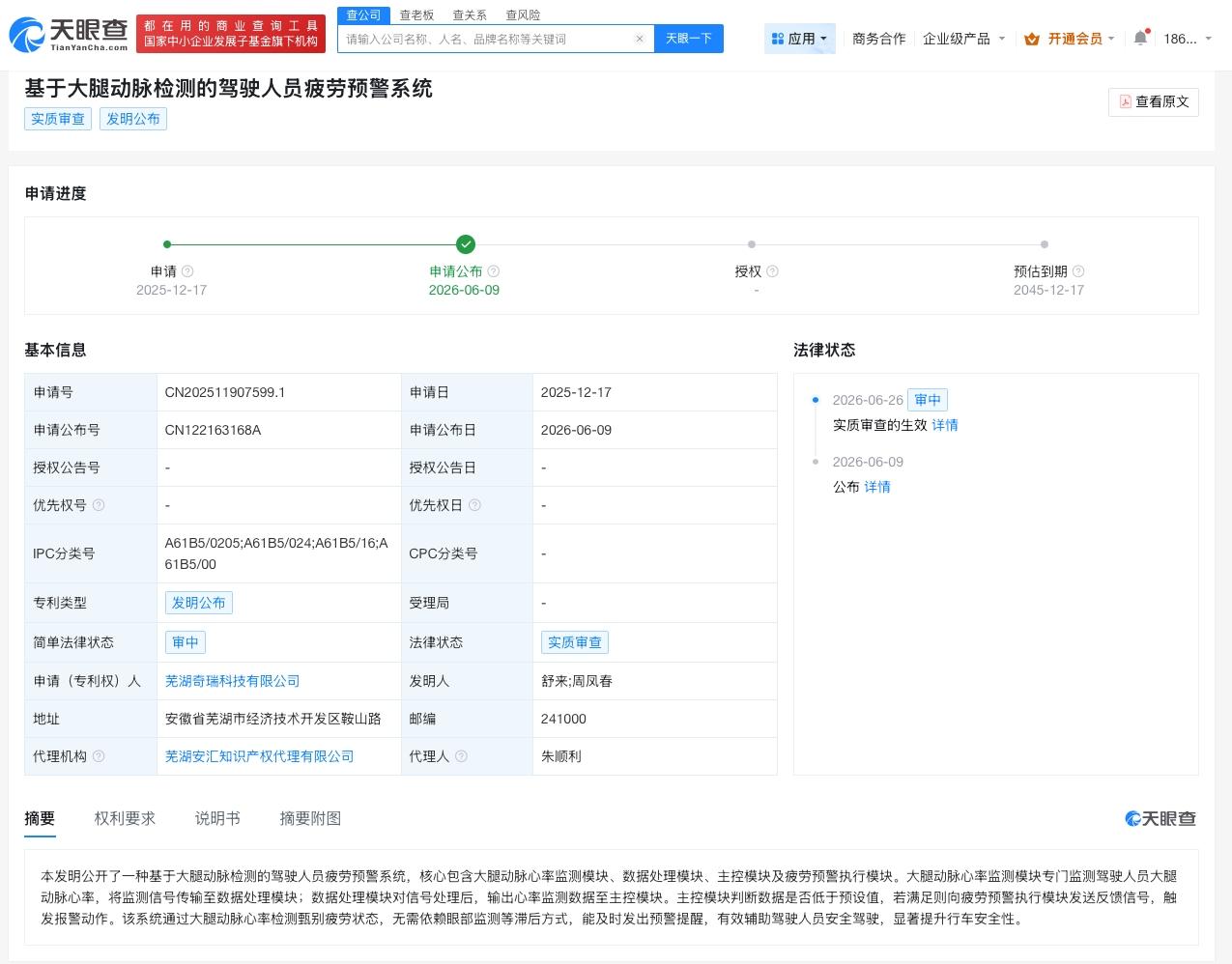This screenshot has height=964, width=1232.
Task: Open 详情 for 公布 legal status
Action: pyautogui.click(x=877, y=487)
